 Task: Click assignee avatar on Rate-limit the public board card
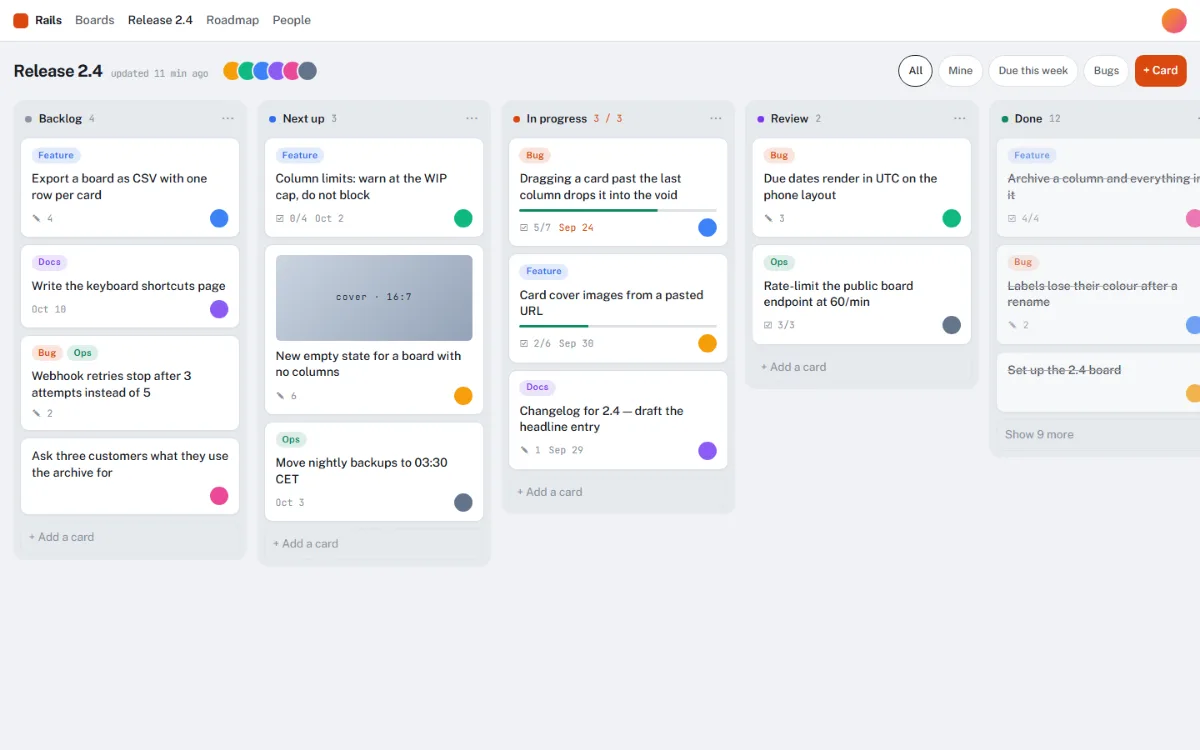click(951, 325)
